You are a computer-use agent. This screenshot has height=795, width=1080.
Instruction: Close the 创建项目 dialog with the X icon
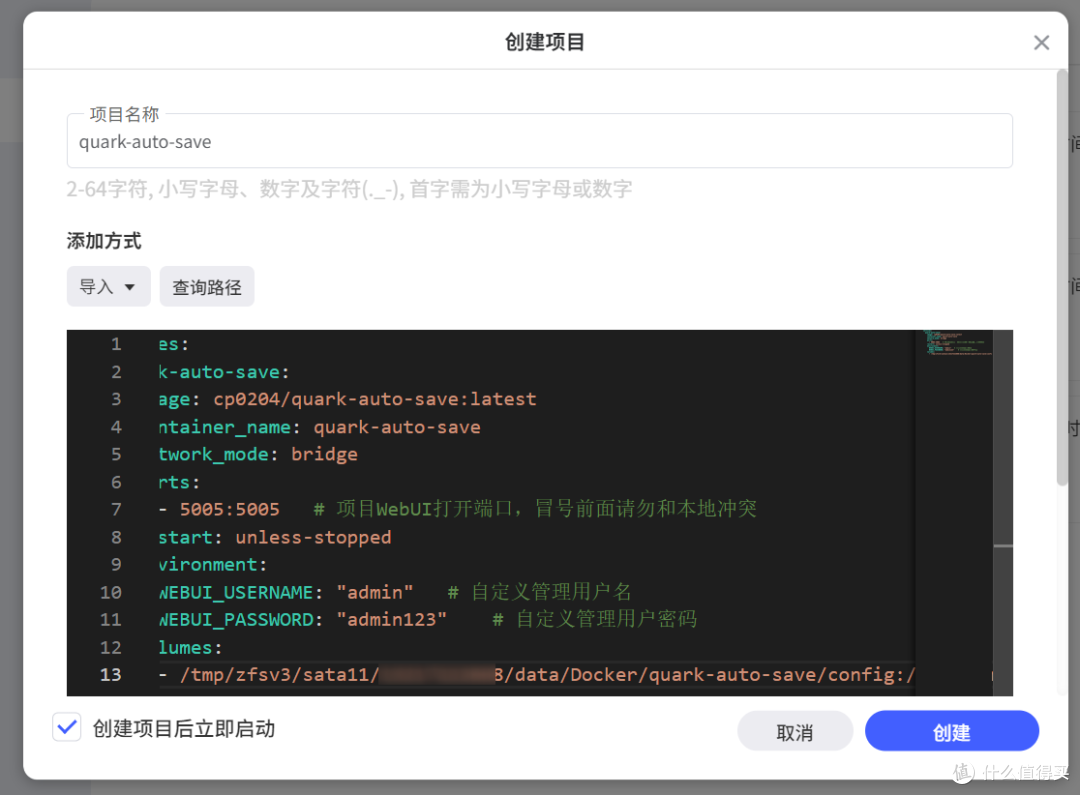(1041, 43)
